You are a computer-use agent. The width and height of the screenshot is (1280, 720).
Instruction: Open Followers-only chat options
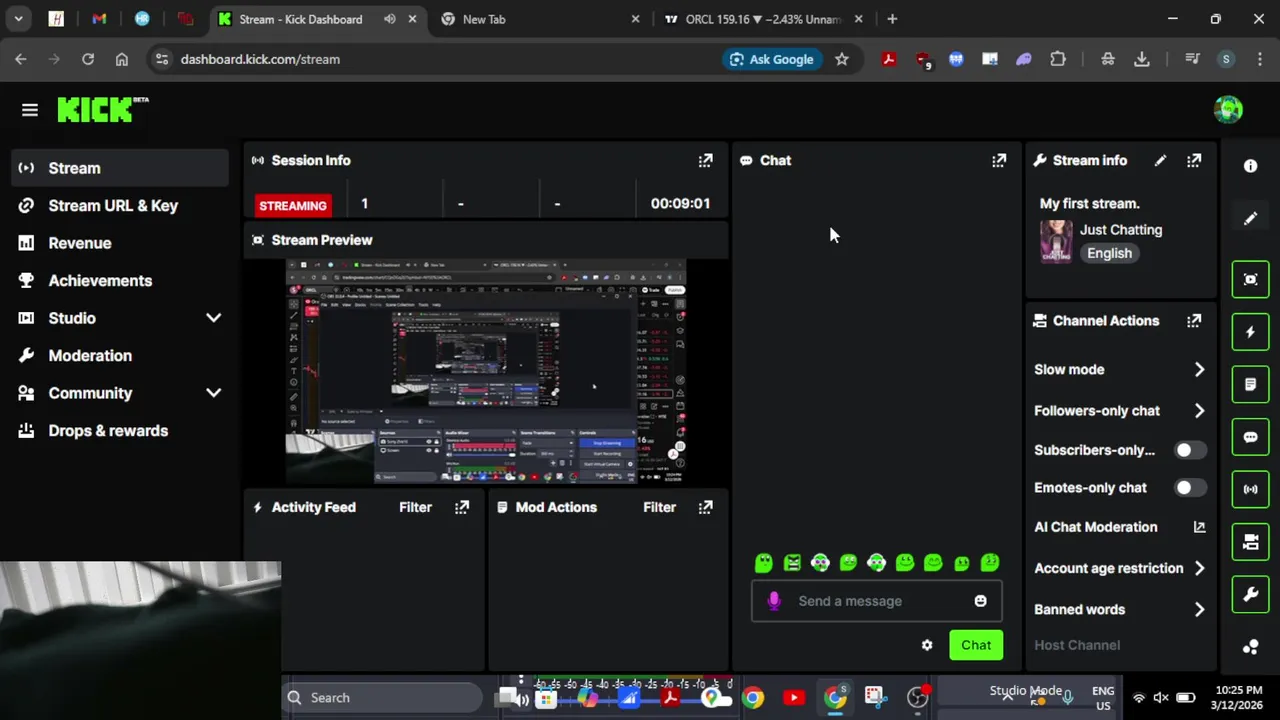pyautogui.click(x=1120, y=411)
